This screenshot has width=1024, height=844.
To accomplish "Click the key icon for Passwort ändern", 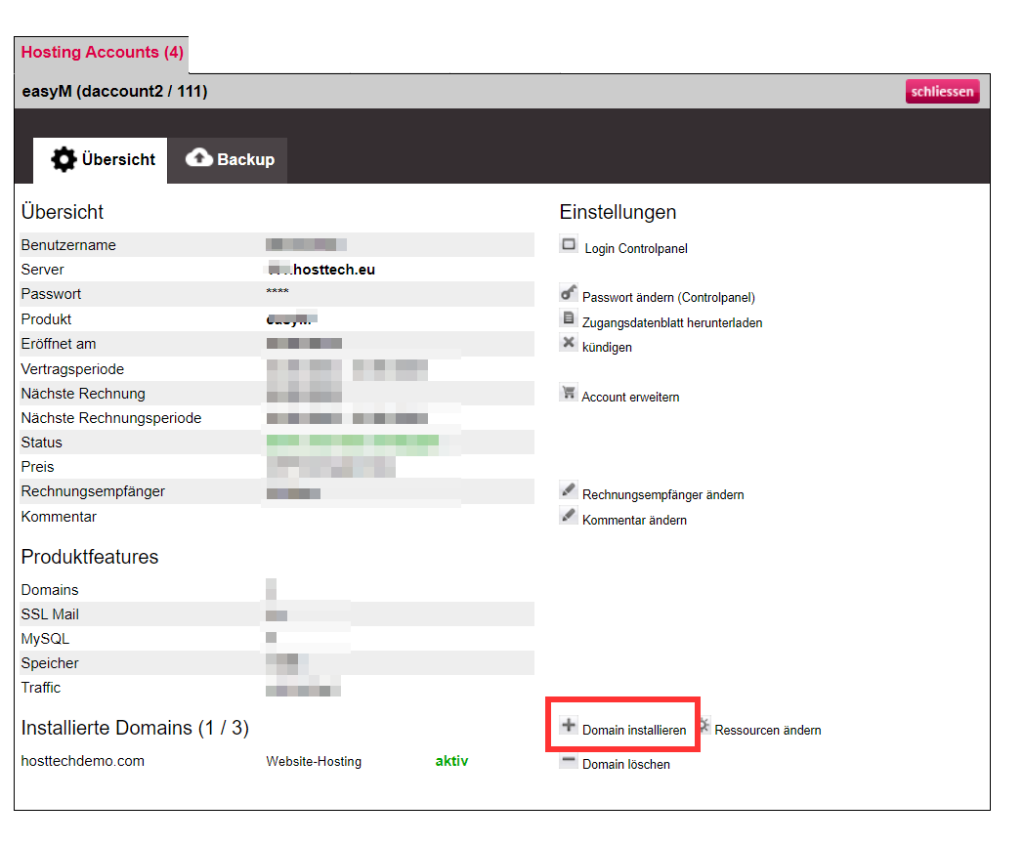I will click(568, 294).
